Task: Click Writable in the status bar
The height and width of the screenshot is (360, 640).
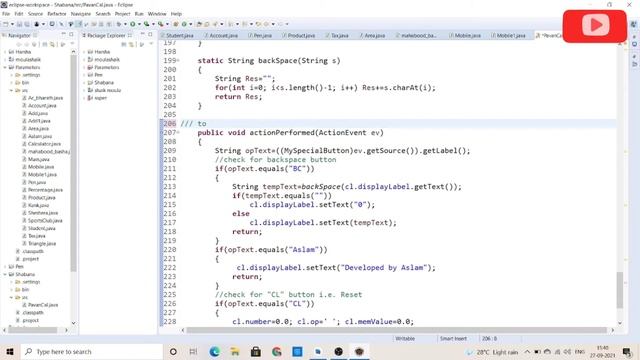Action: pyautogui.click(x=405, y=339)
